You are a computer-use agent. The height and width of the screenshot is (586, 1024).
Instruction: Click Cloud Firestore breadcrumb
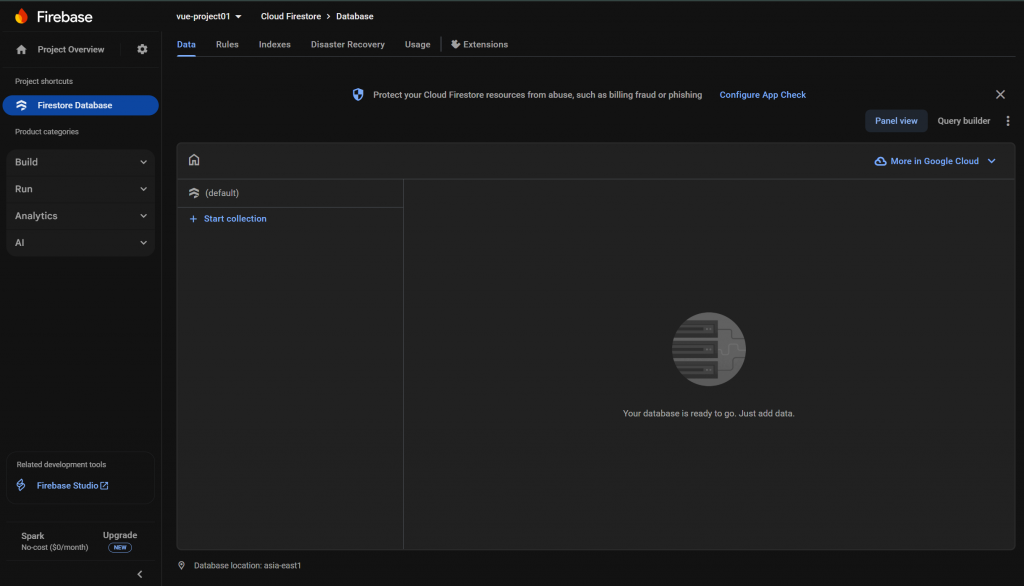(291, 16)
